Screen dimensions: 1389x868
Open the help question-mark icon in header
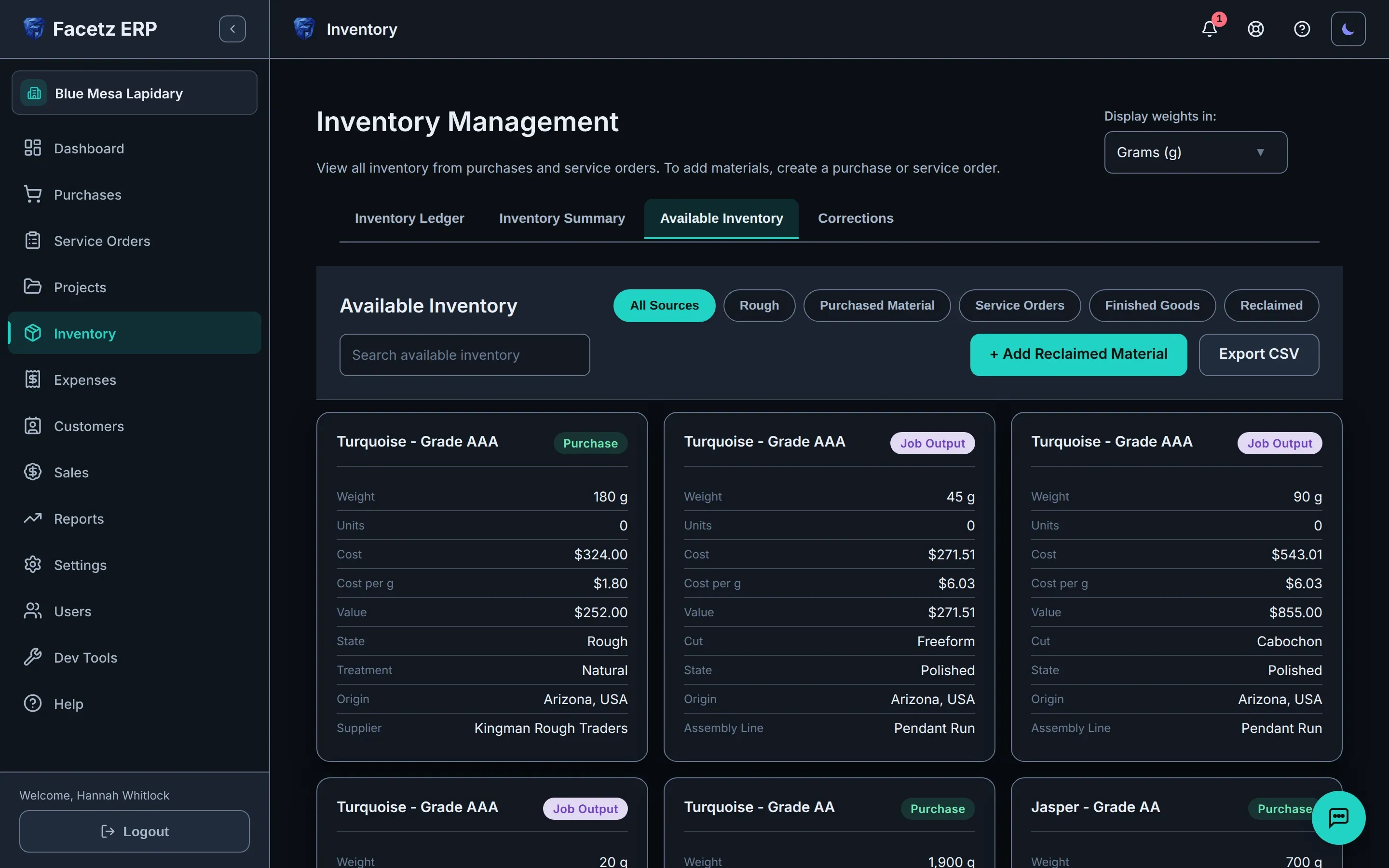click(1302, 29)
